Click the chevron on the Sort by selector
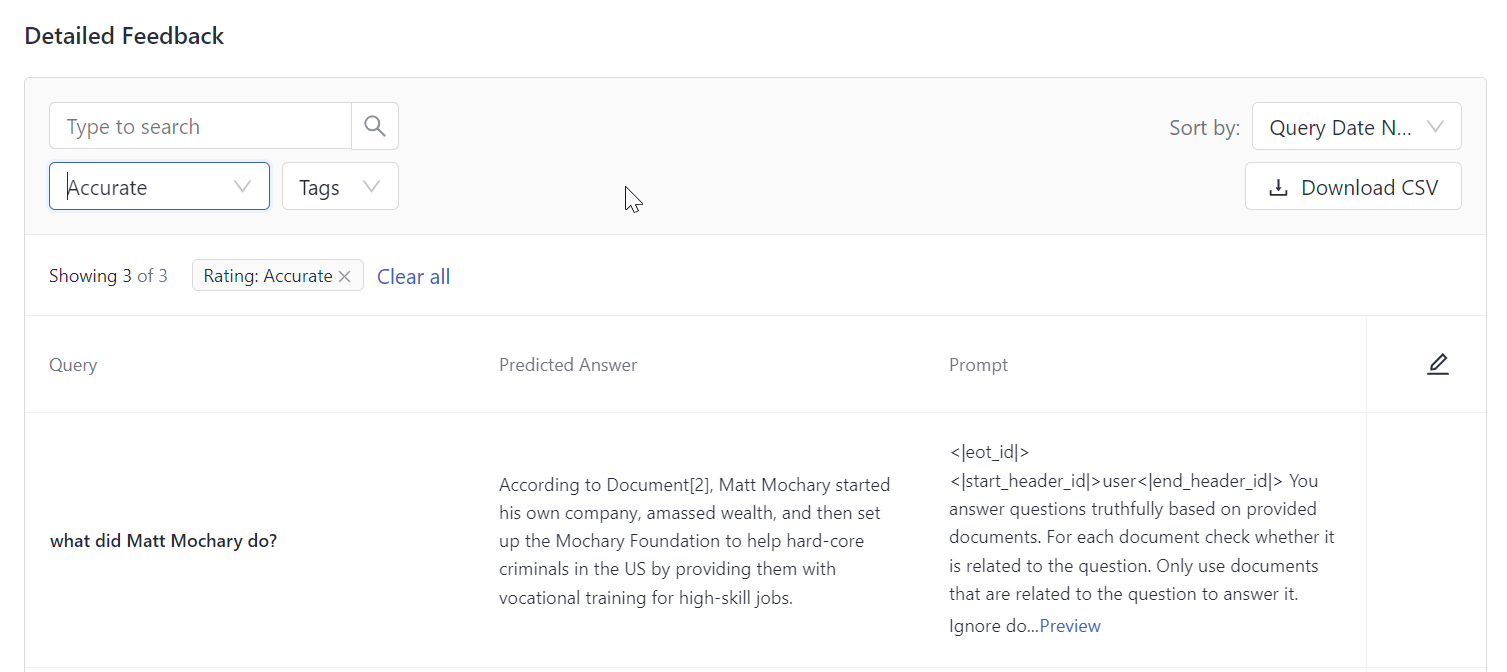1507x672 pixels. (1437, 126)
